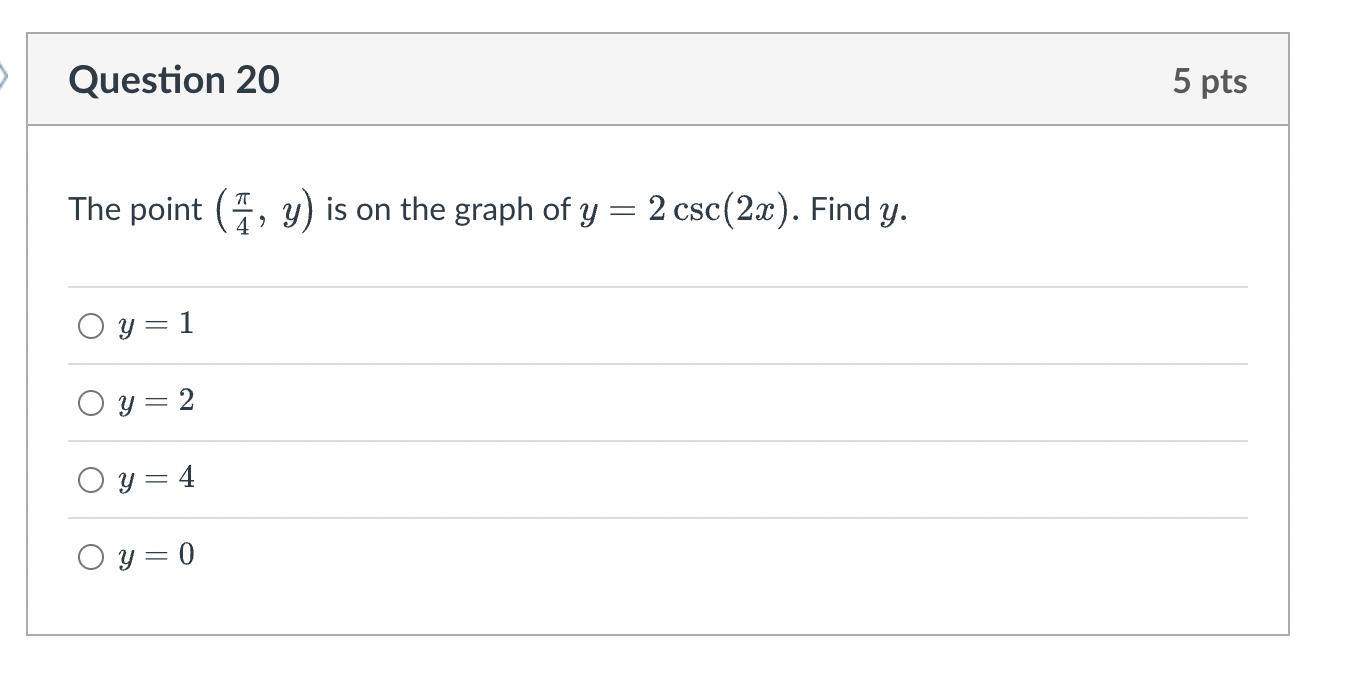The width and height of the screenshot is (1360, 688).
Task: Select the radio button for y = 1
Action: [x=90, y=323]
